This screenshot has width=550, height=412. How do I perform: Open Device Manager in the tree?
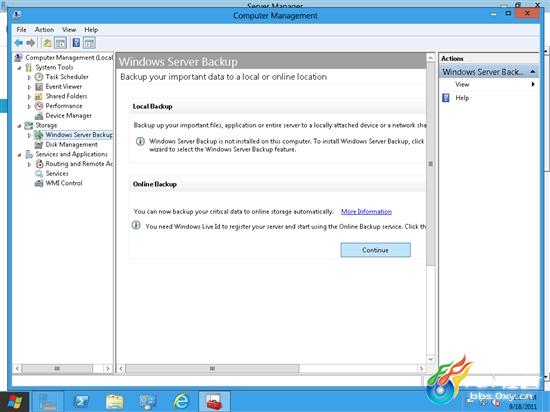click(68, 115)
